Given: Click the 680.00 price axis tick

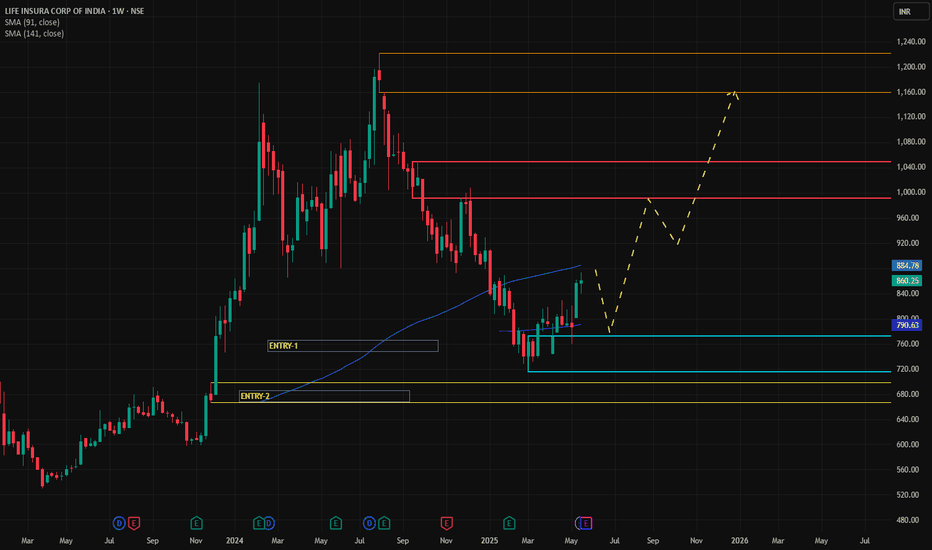Looking at the screenshot, I should 907,394.
